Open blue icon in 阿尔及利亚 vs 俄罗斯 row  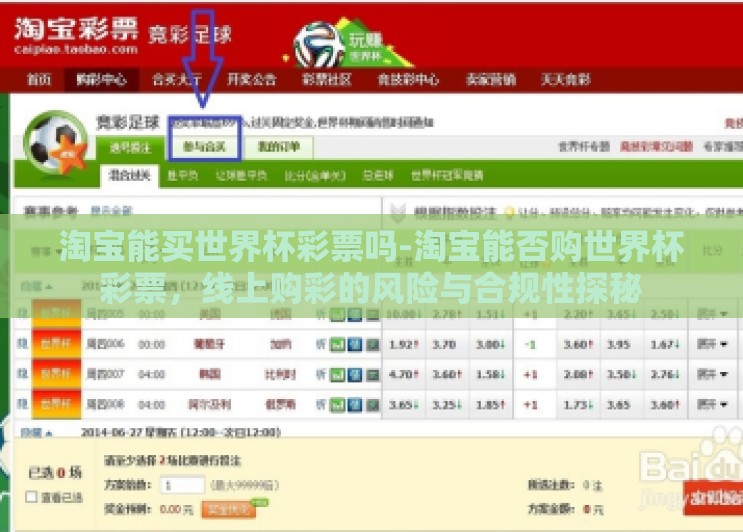pyautogui.click(x=354, y=405)
